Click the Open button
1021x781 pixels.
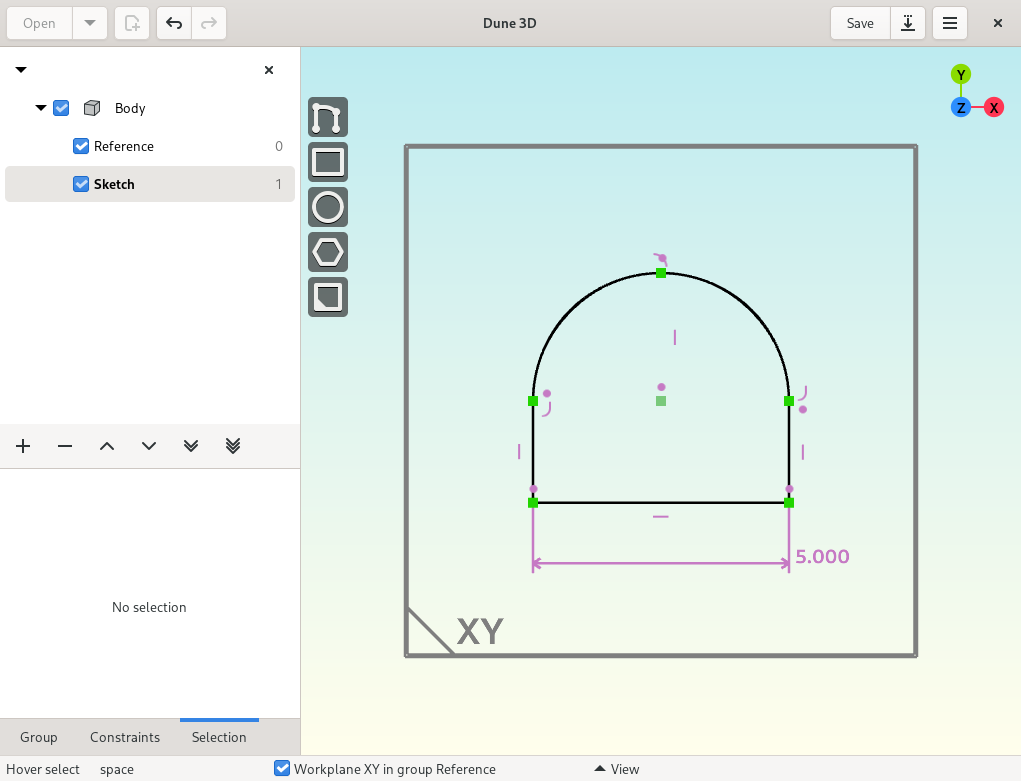tap(39, 23)
